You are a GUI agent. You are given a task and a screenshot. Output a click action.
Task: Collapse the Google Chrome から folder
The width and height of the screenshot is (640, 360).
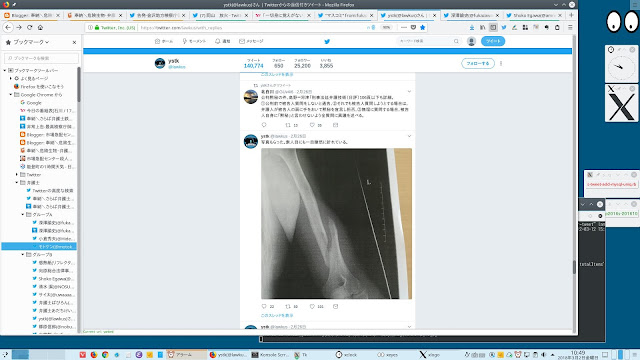pyautogui.click(x=11, y=94)
